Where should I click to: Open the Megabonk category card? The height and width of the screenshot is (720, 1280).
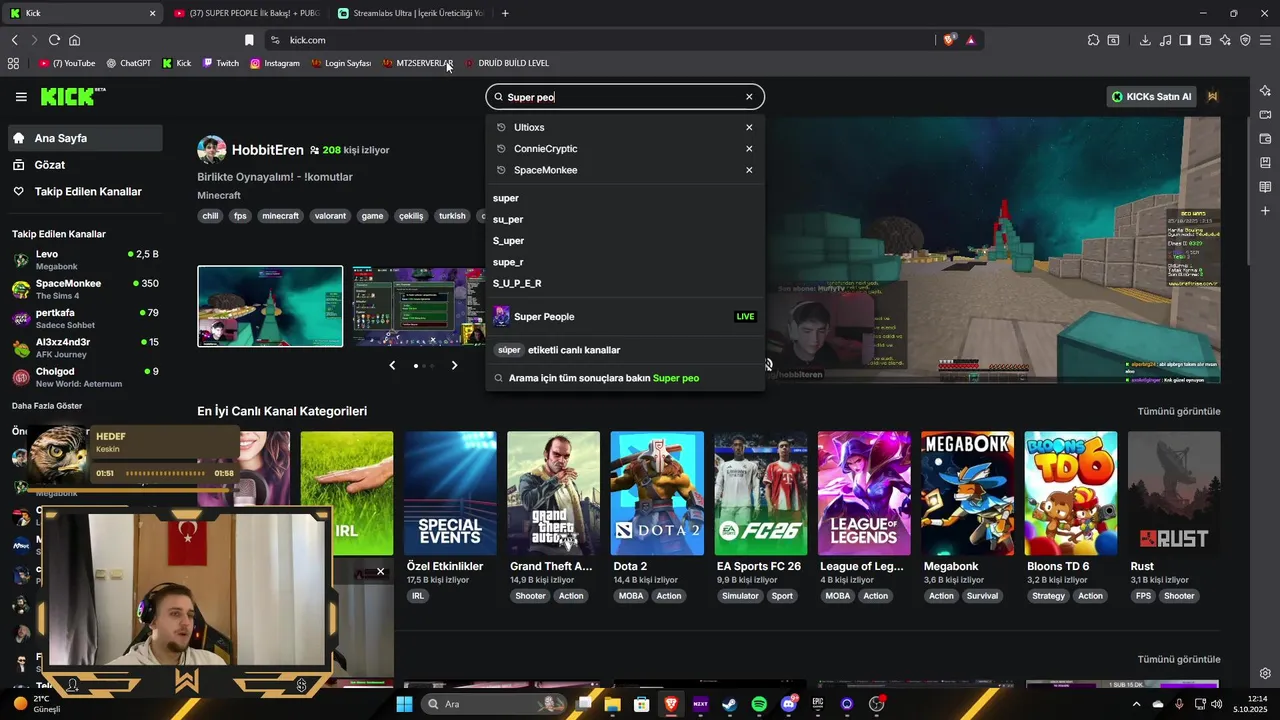[967, 494]
